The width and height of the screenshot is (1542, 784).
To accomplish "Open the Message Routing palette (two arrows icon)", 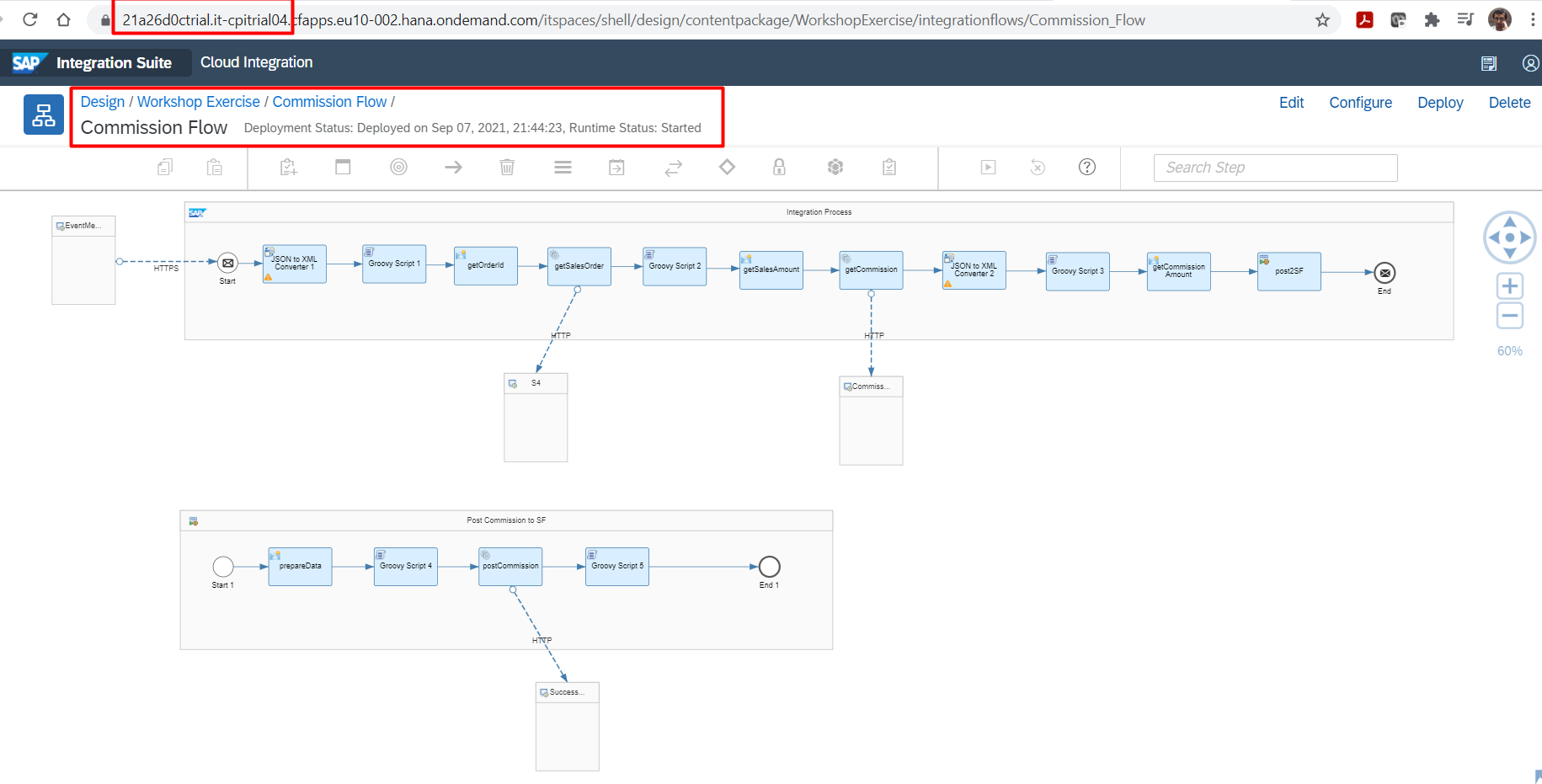I will (673, 168).
